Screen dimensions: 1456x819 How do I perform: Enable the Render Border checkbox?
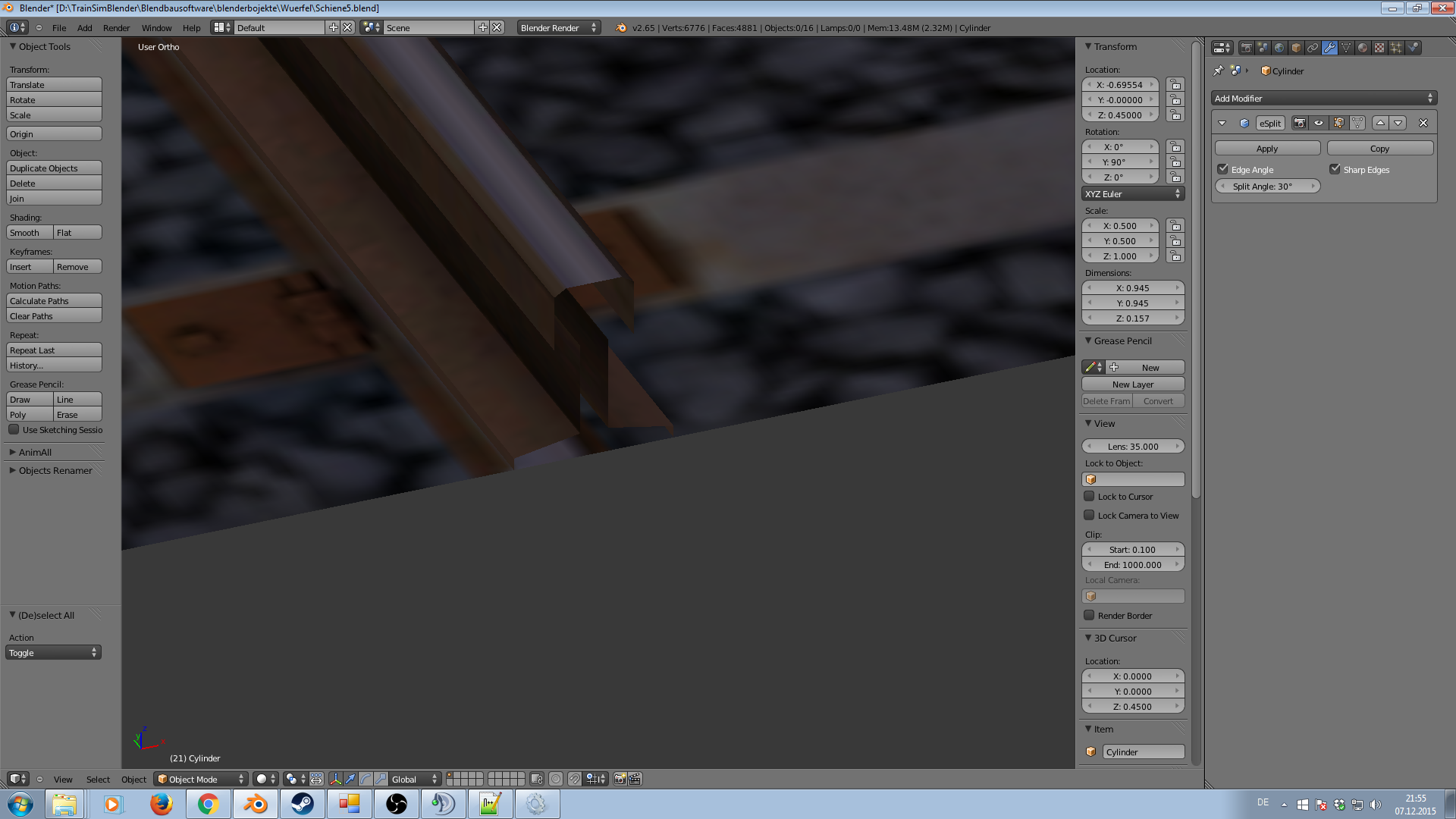(x=1089, y=616)
